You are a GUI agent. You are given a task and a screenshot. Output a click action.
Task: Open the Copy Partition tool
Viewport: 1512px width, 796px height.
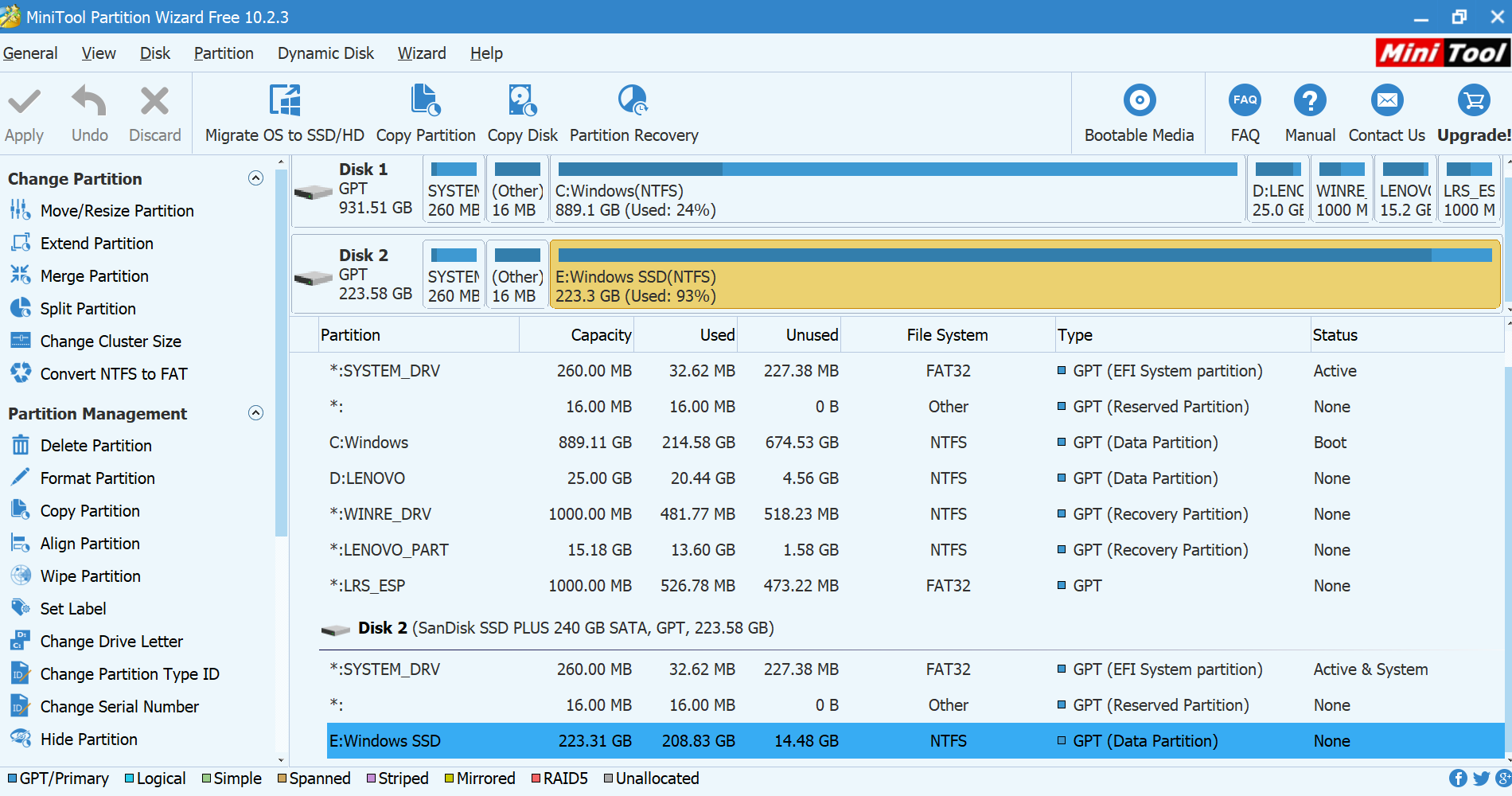point(426,114)
